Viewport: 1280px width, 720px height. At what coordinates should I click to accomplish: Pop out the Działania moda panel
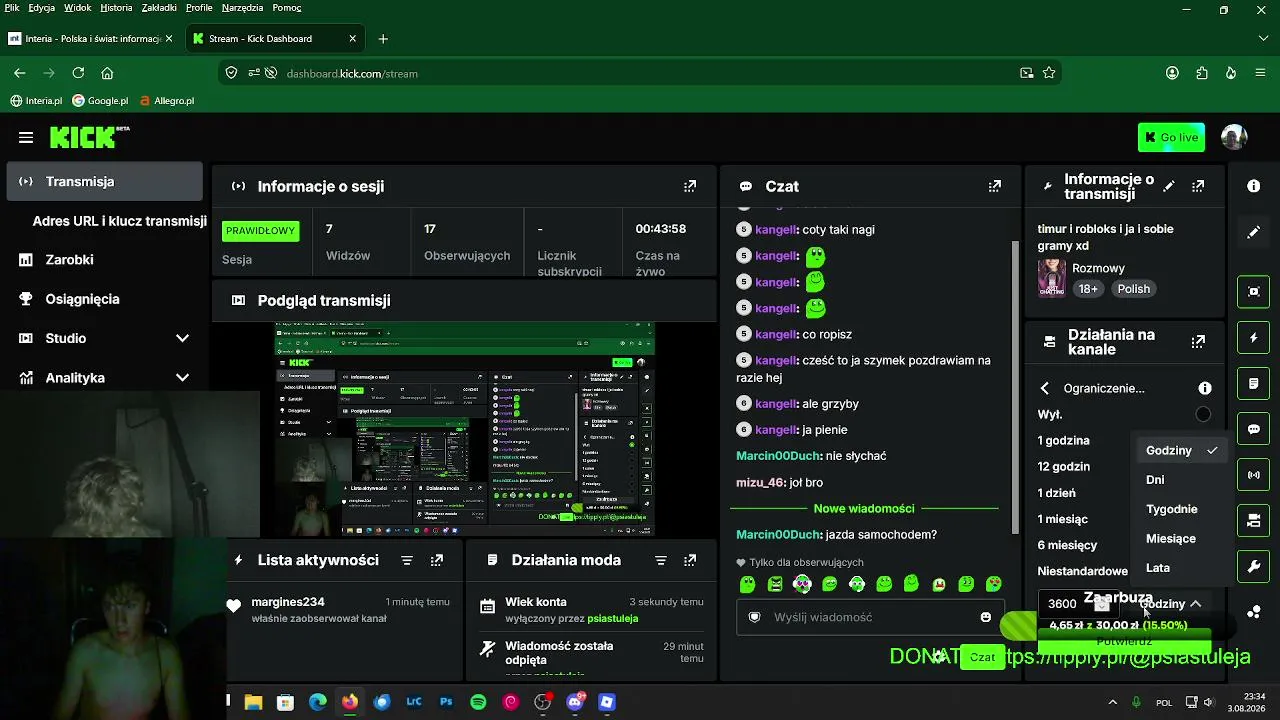(690, 561)
